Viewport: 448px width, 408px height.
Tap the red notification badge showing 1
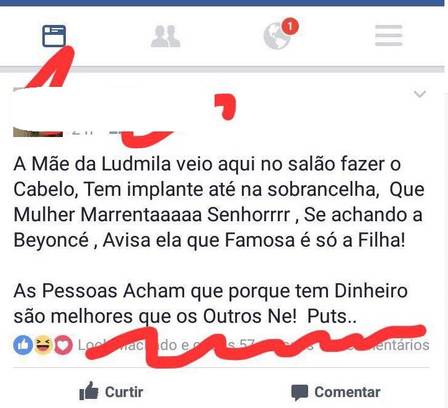tap(290, 26)
